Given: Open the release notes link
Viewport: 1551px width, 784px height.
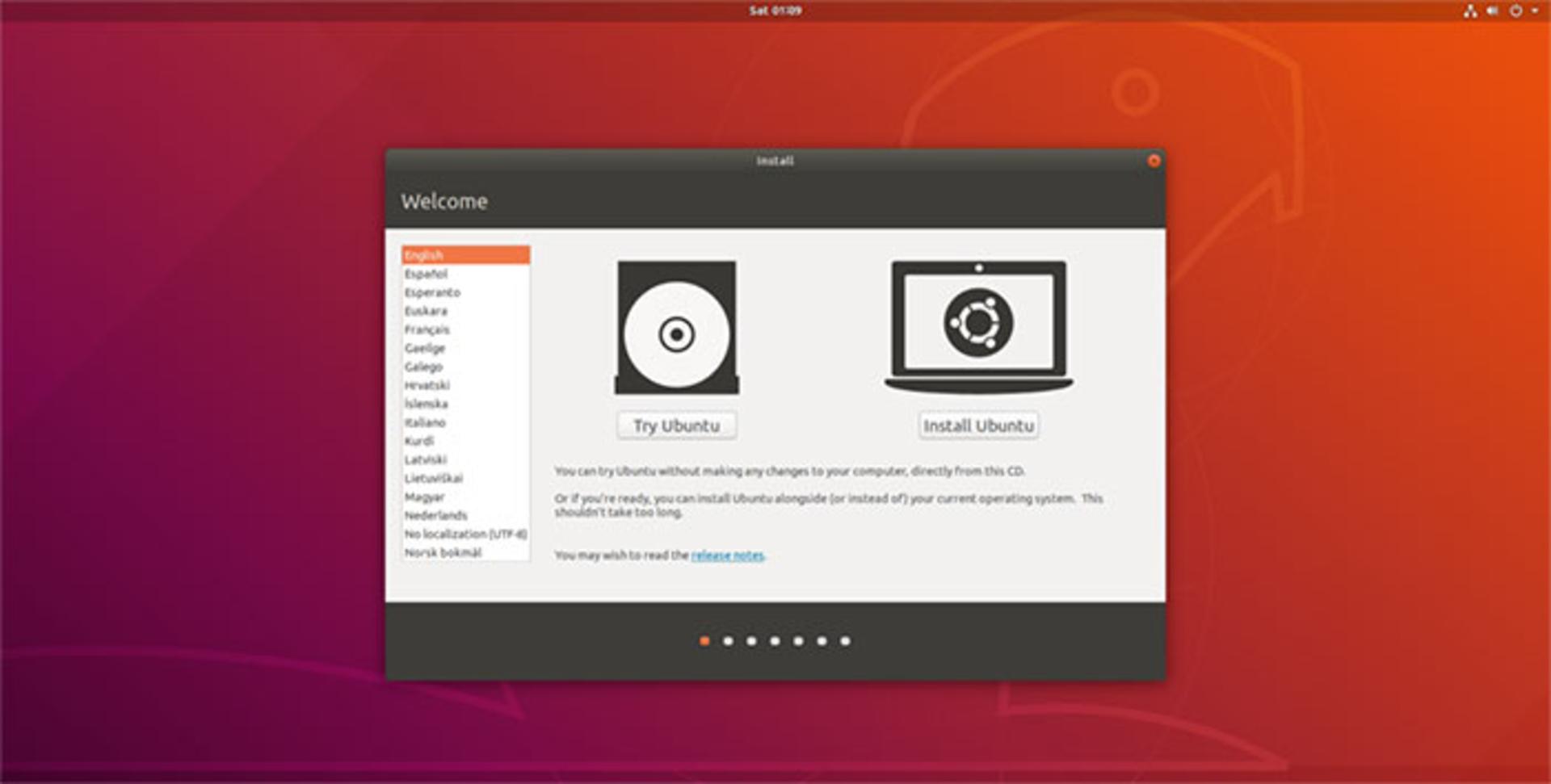Looking at the screenshot, I should tap(727, 555).
